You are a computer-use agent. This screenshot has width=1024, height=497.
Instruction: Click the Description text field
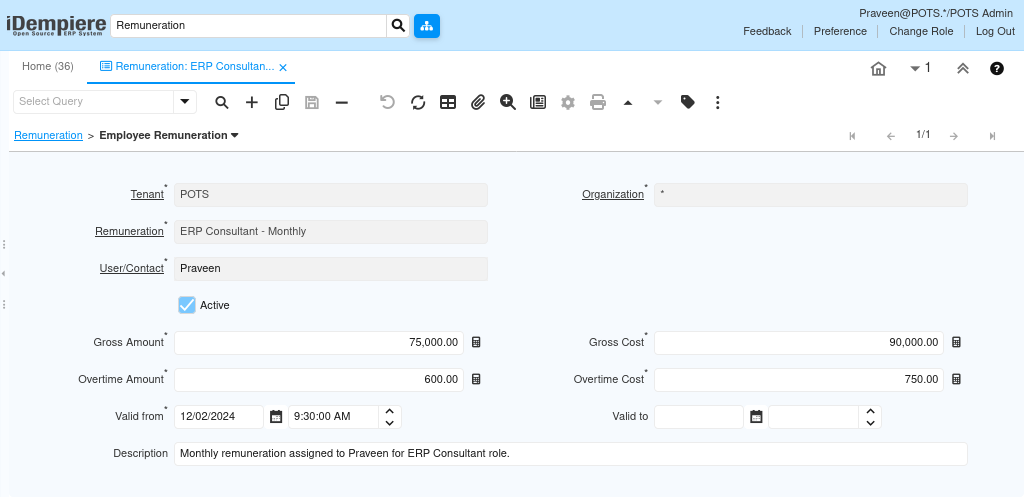[571, 454]
